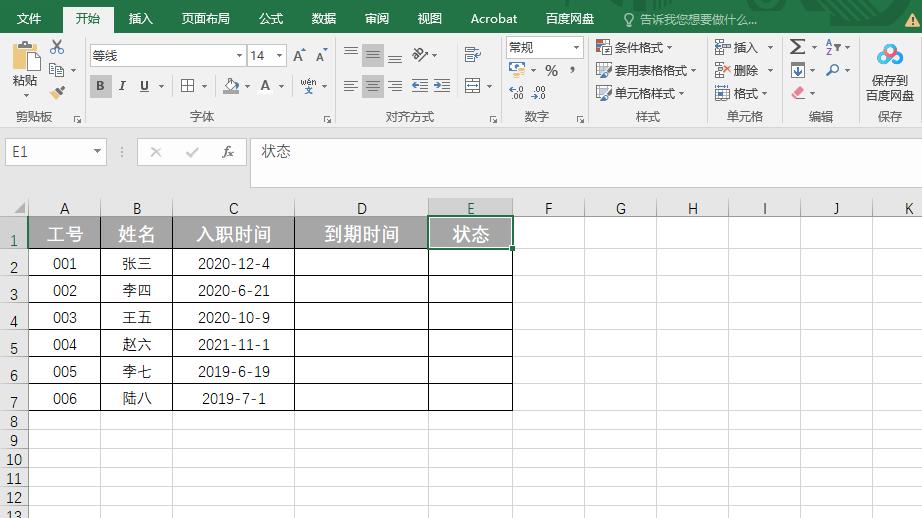
Task: Decrease font size with small A
Action: click(321, 55)
